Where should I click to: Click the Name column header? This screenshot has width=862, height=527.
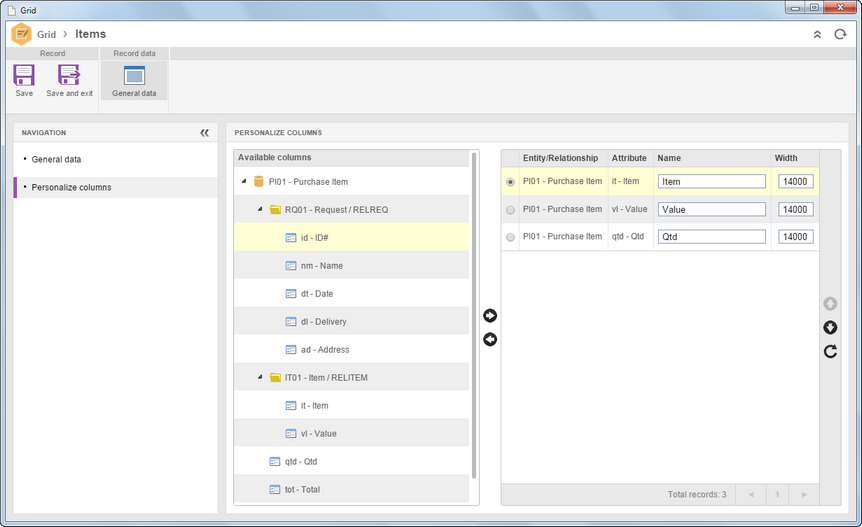point(712,158)
